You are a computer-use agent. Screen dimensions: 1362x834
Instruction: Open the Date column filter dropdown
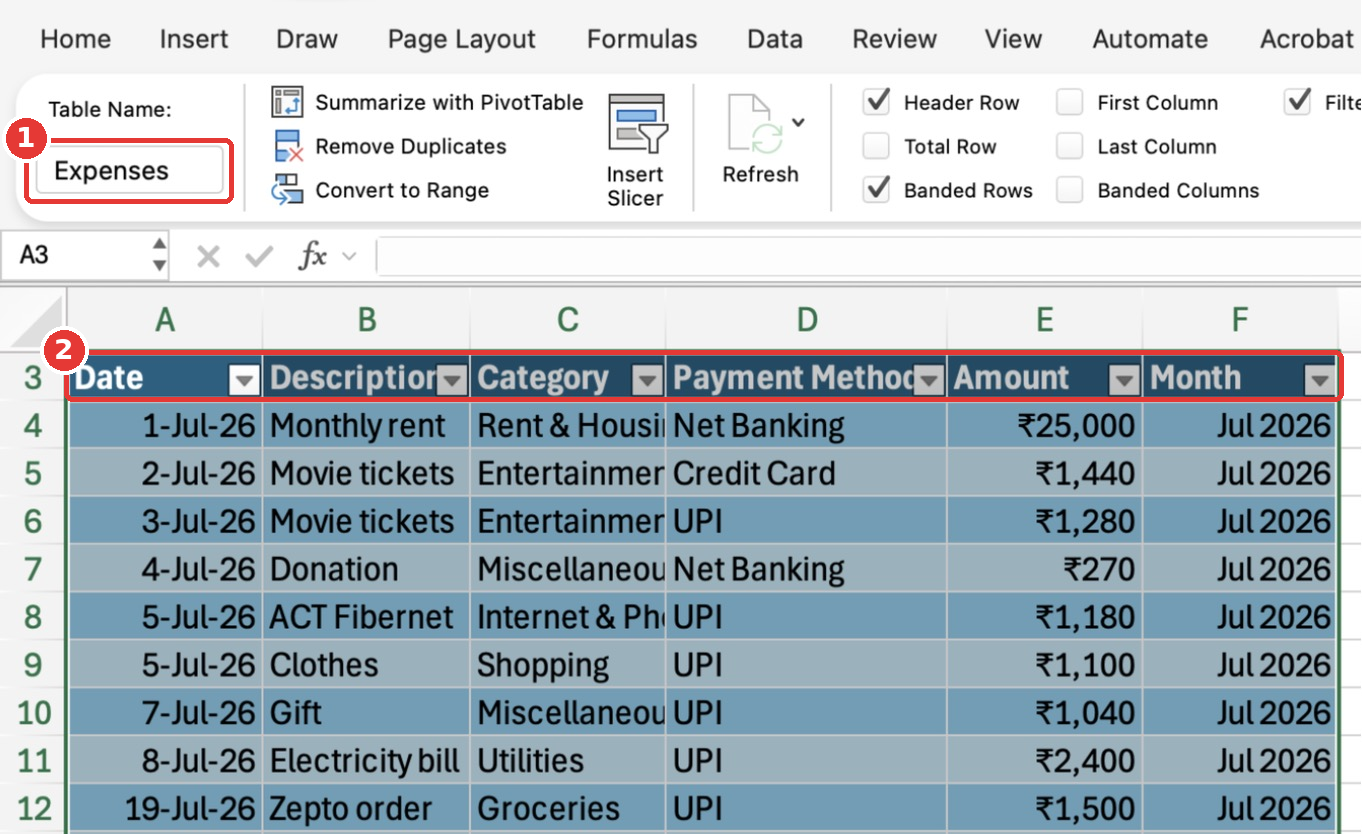click(245, 379)
